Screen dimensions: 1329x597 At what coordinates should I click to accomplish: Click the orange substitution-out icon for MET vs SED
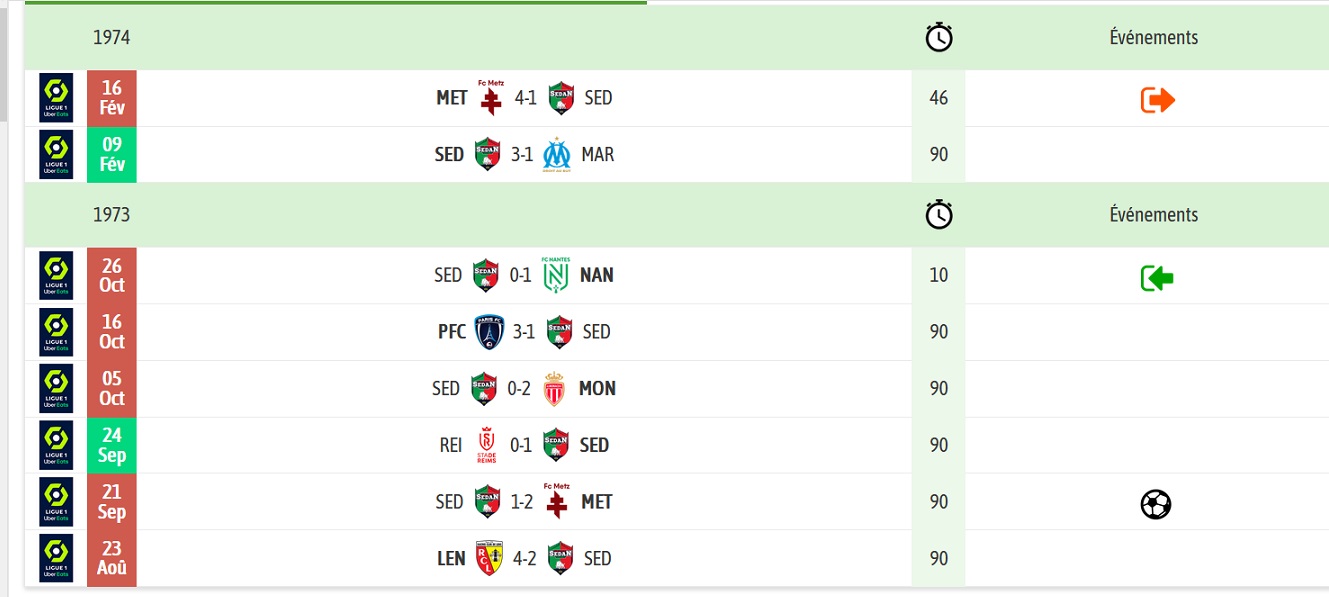[x=1157, y=99]
